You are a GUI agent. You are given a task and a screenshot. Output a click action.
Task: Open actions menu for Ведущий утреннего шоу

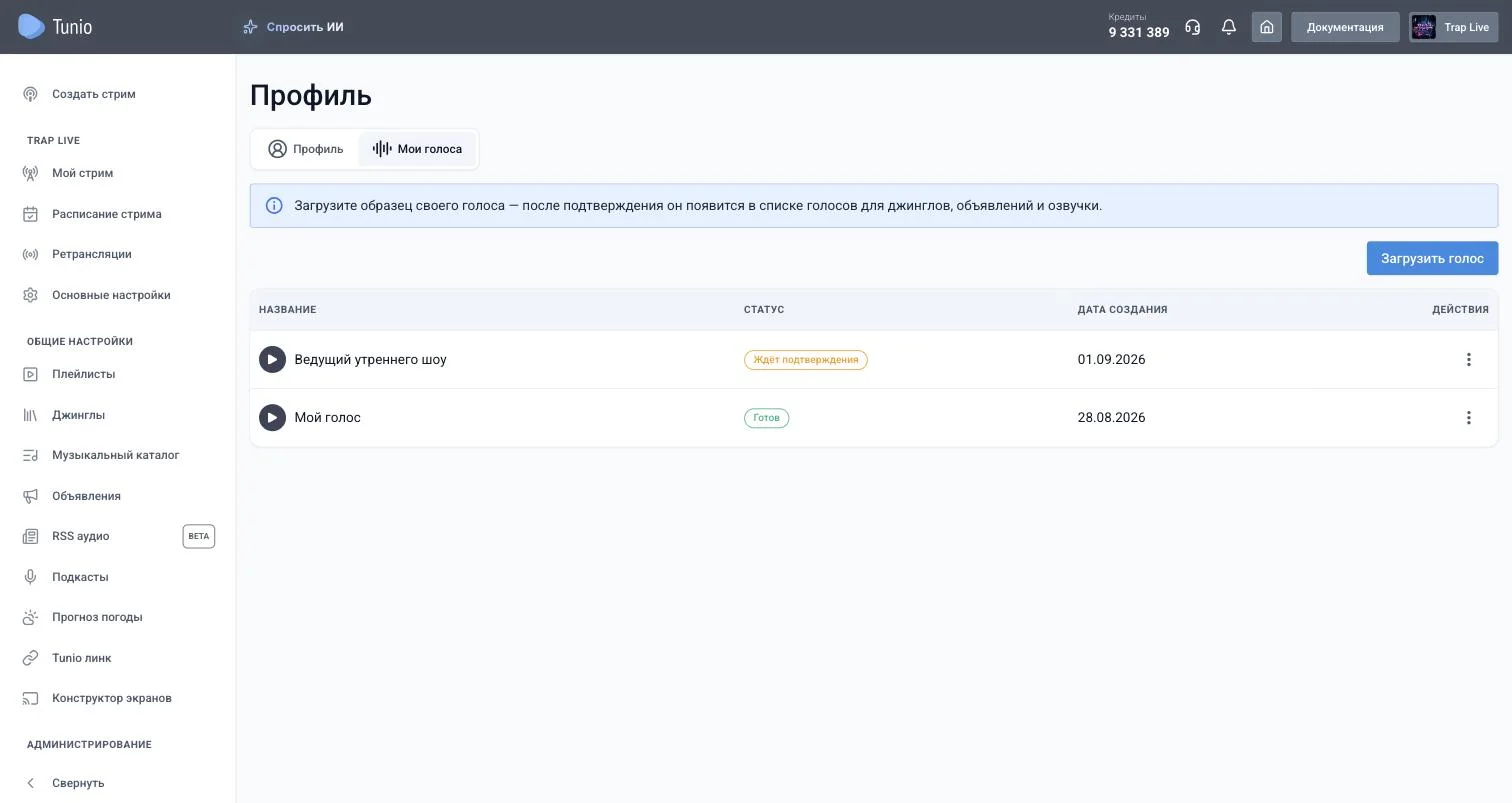(x=1468, y=359)
